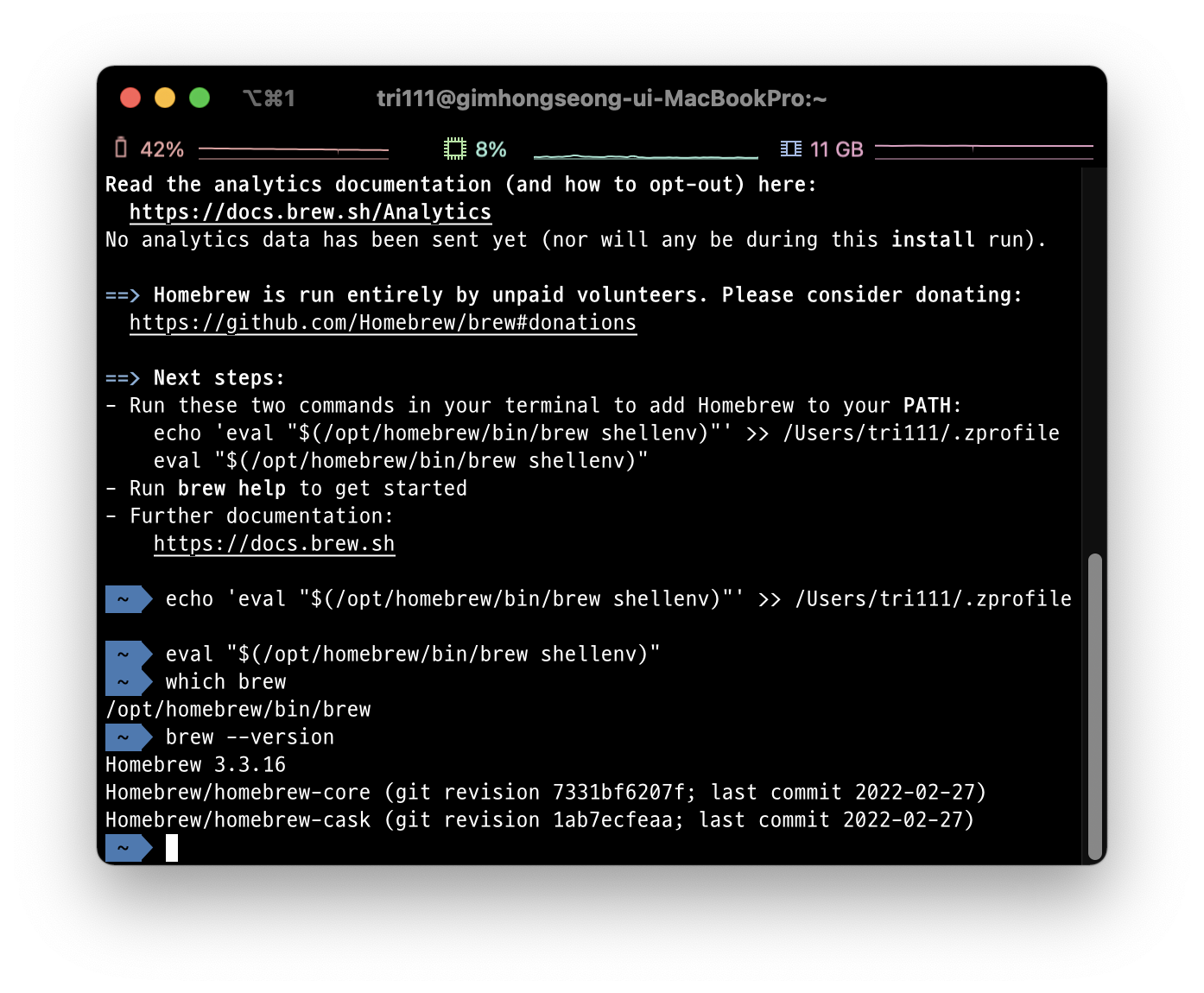Open the docs.brew.sh/Analytics link
The image size is (1204, 993).
coord(310,212)
